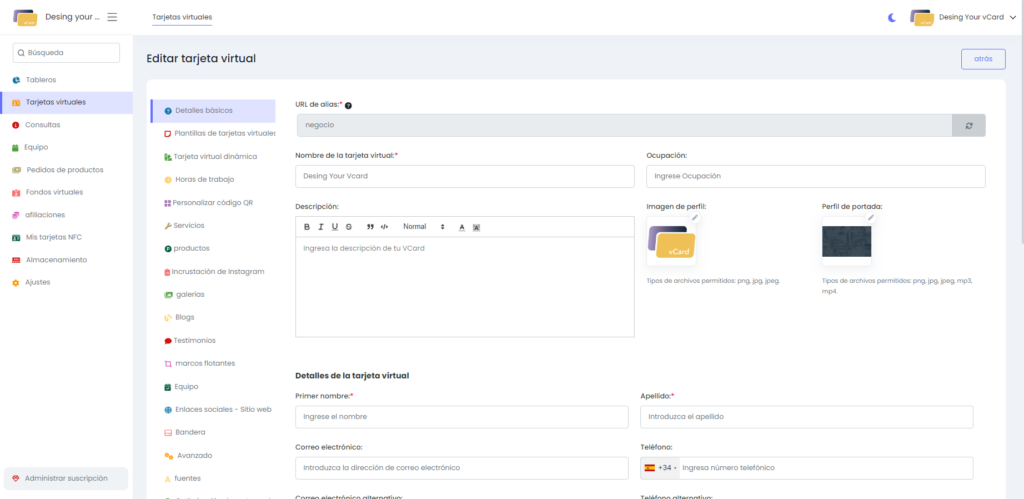Click the help icon next to URL de alias

pos(348,105)
